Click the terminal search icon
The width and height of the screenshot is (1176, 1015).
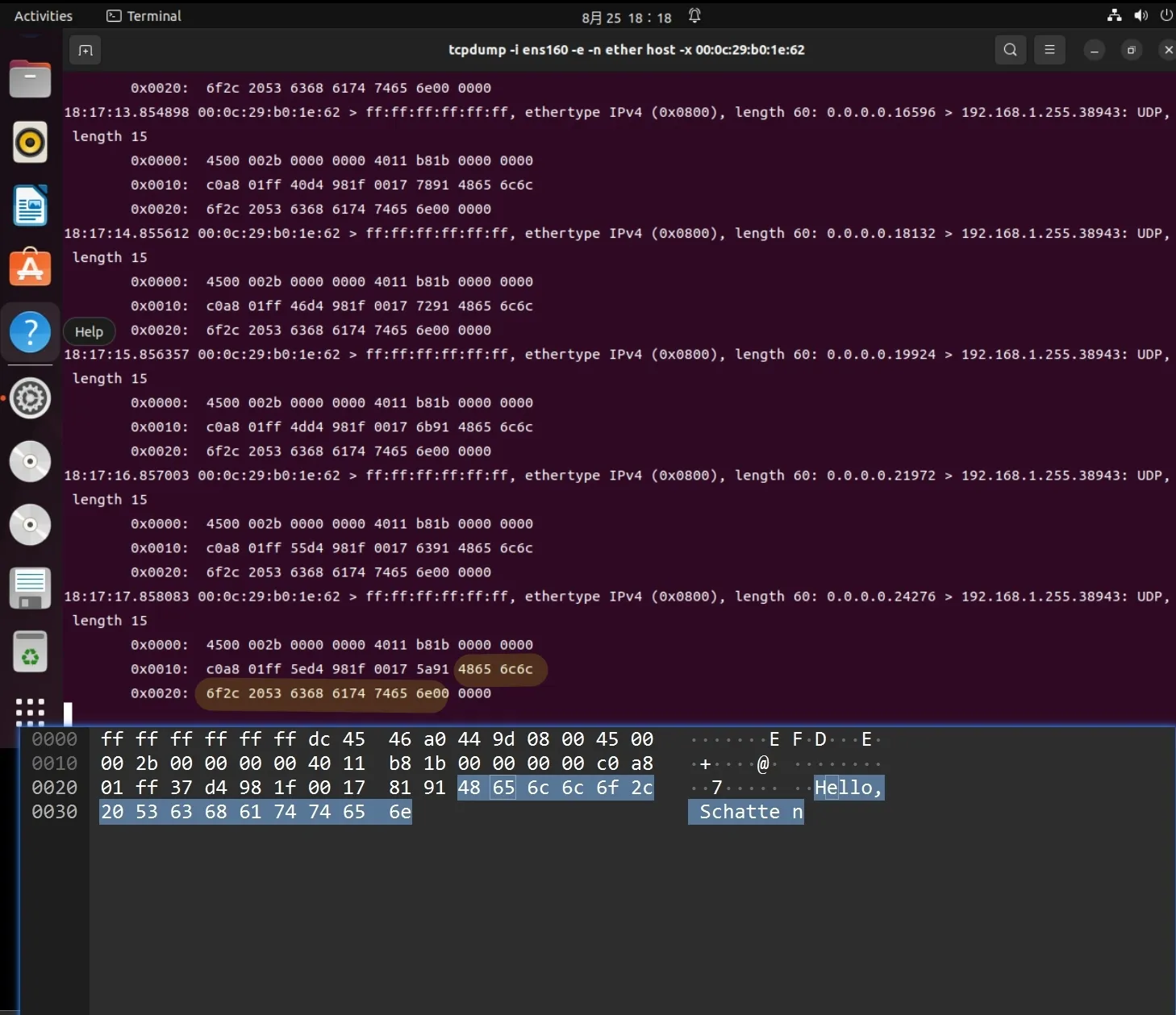click(1010, 50)
